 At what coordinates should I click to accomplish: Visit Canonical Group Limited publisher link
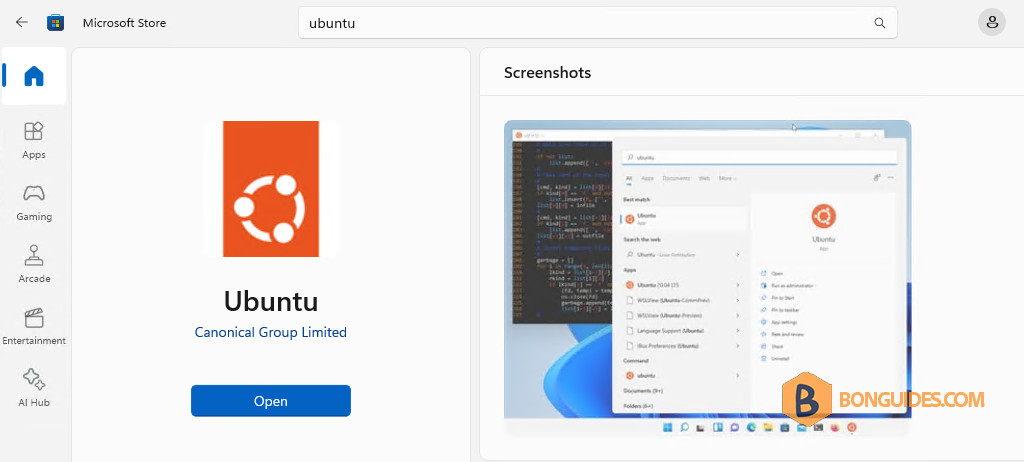pos(270,332)
